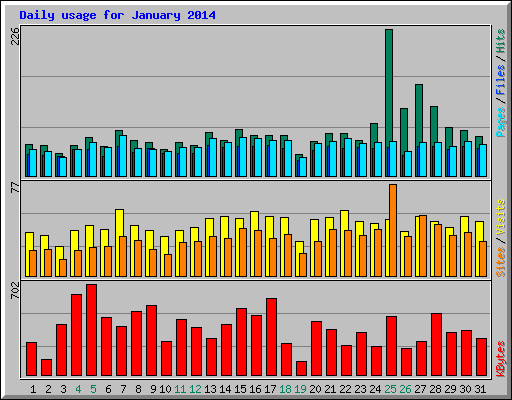Click the orange 'Sites' legend label
Viewport: 512px width, 400px height.
pos(500,262)
